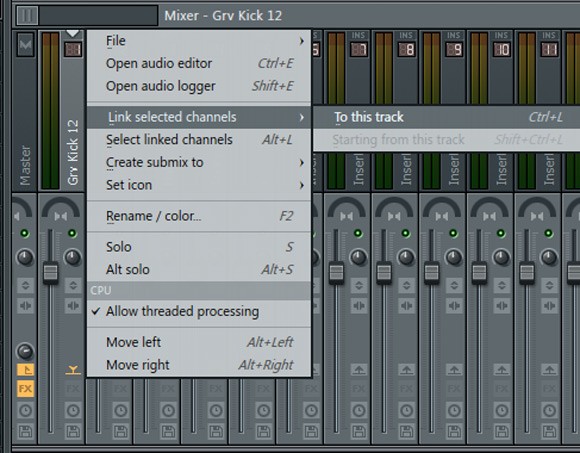Enable the send arrow on Insert 11
This screenshot has width=580, height=453.
coord(550,369)
